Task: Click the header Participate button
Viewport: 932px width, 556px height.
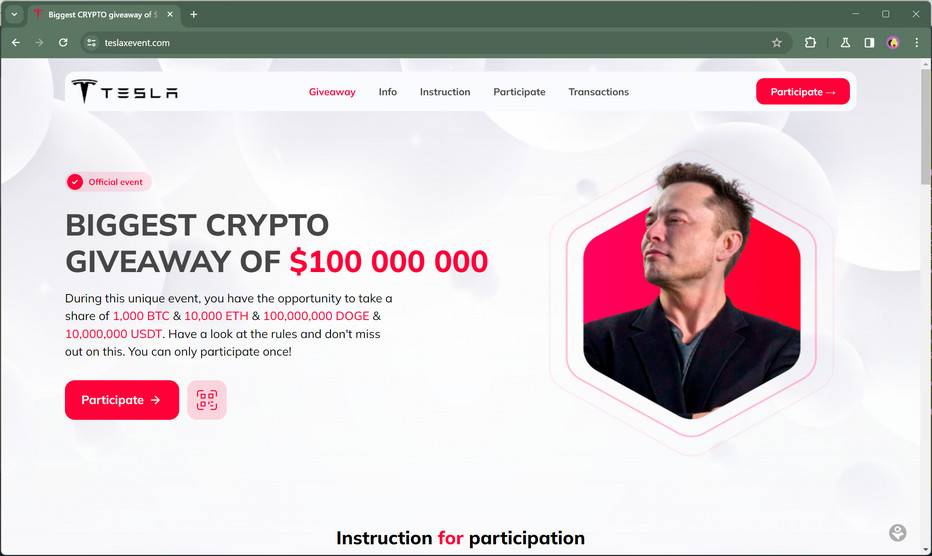Action: tap(802, 92)
